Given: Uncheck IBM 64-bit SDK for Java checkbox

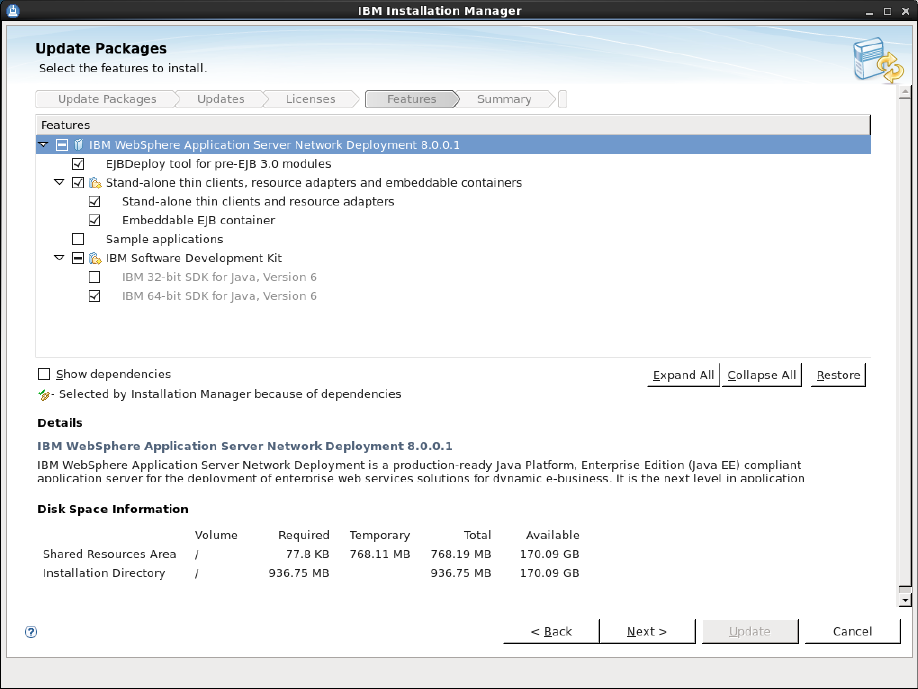Looking at the screenshot, I should pyautogui.click(x=94, y=296).
